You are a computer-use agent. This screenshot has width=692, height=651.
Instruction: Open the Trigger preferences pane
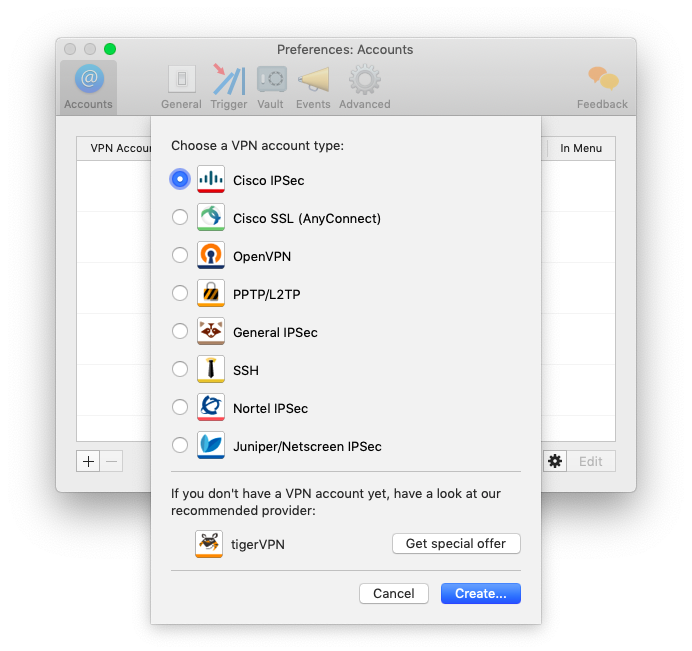point(229,87)
